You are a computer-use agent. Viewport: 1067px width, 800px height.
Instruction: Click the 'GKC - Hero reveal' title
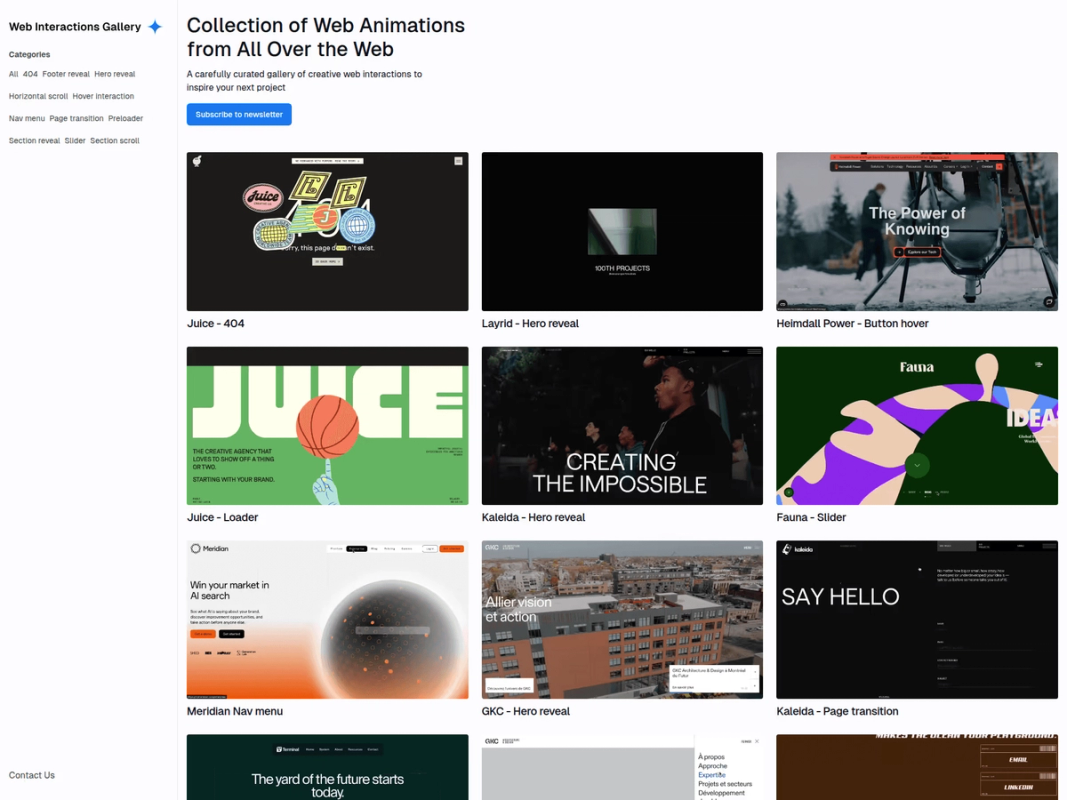tap(526, 712)
